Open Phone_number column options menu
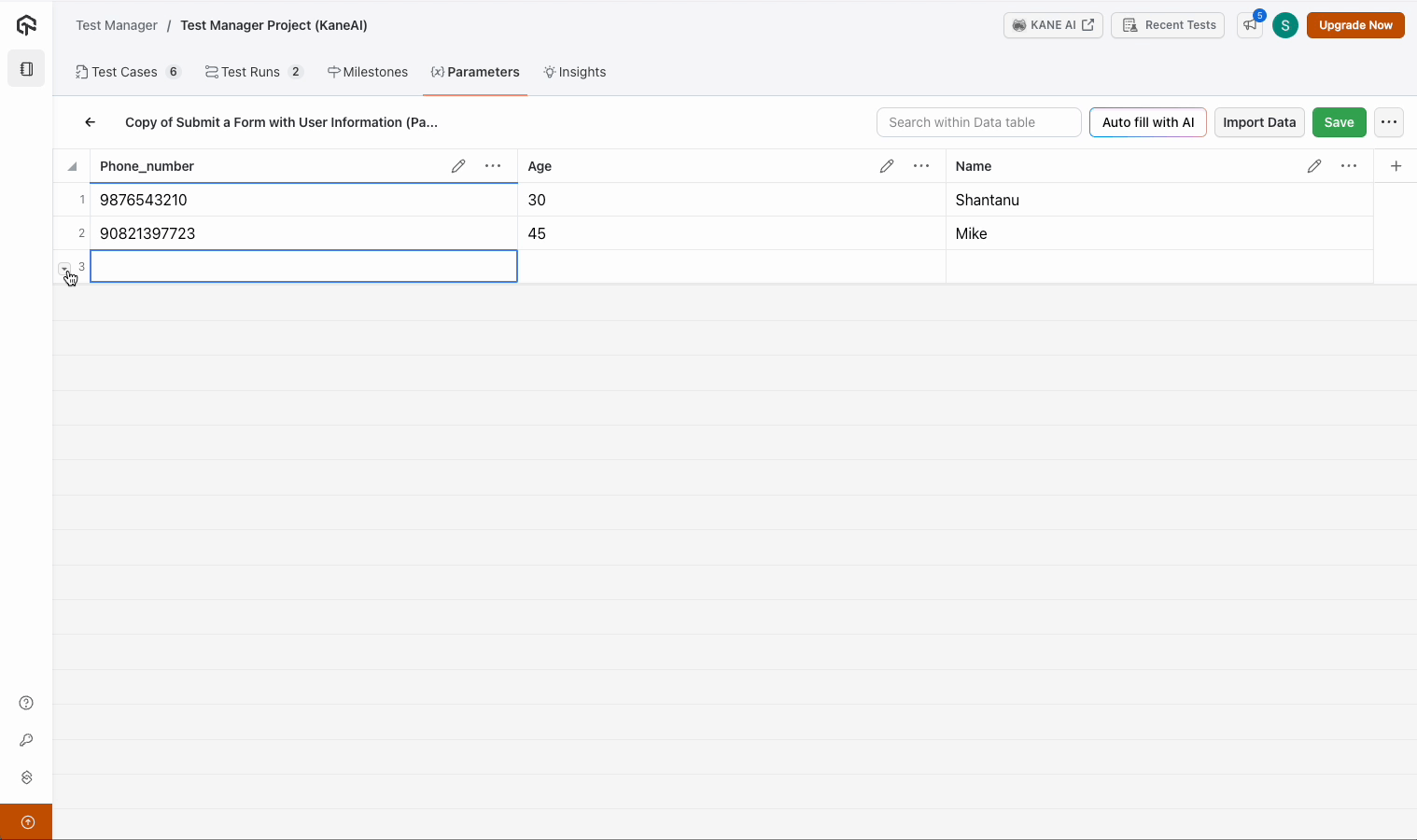Viewport: 1417px width, 840px height. coord(493,166)
